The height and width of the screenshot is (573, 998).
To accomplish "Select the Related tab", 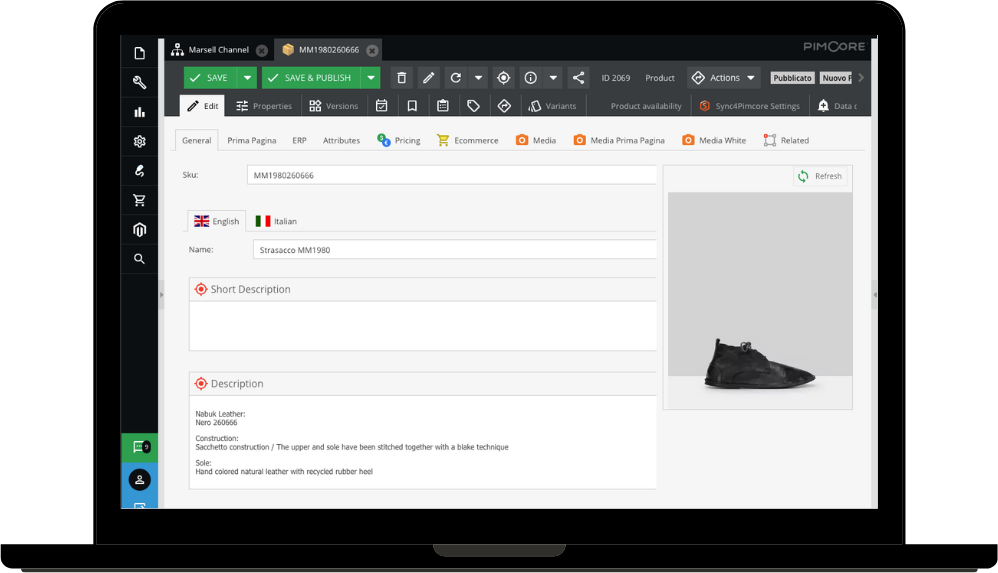I will [786, 140].
